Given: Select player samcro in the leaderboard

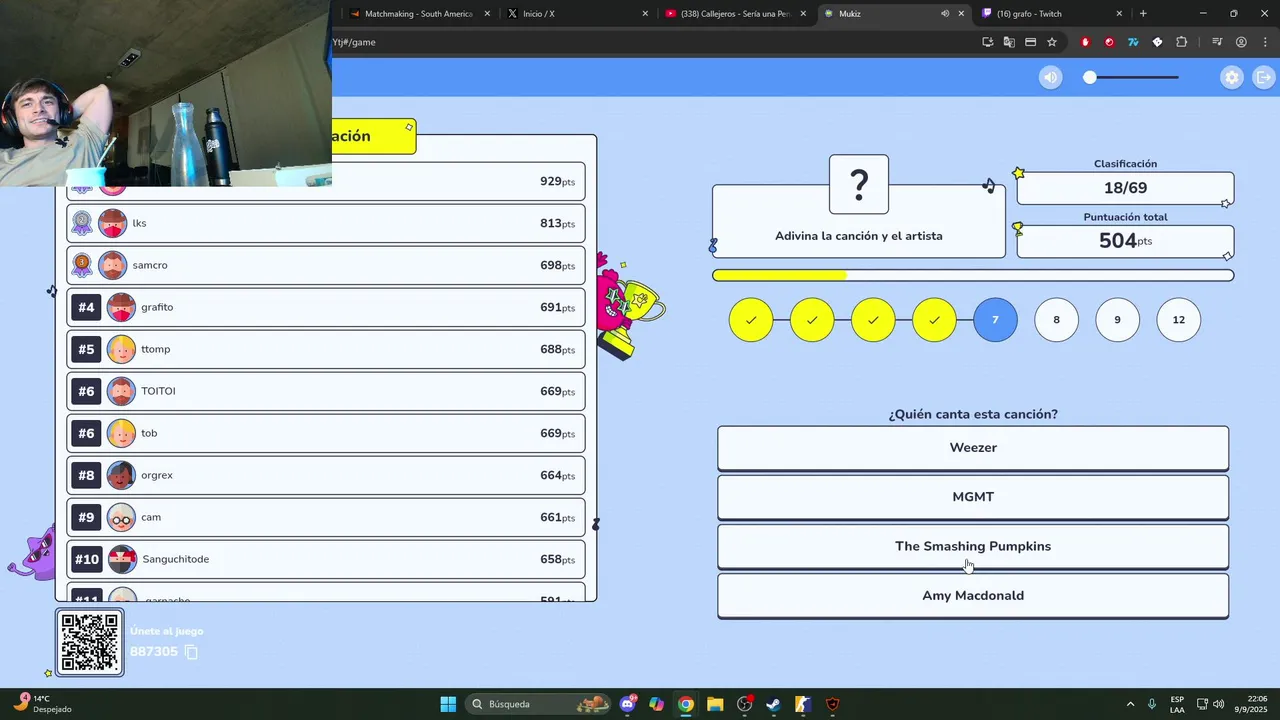Looking at the screenshot, I should pos(326,265).
